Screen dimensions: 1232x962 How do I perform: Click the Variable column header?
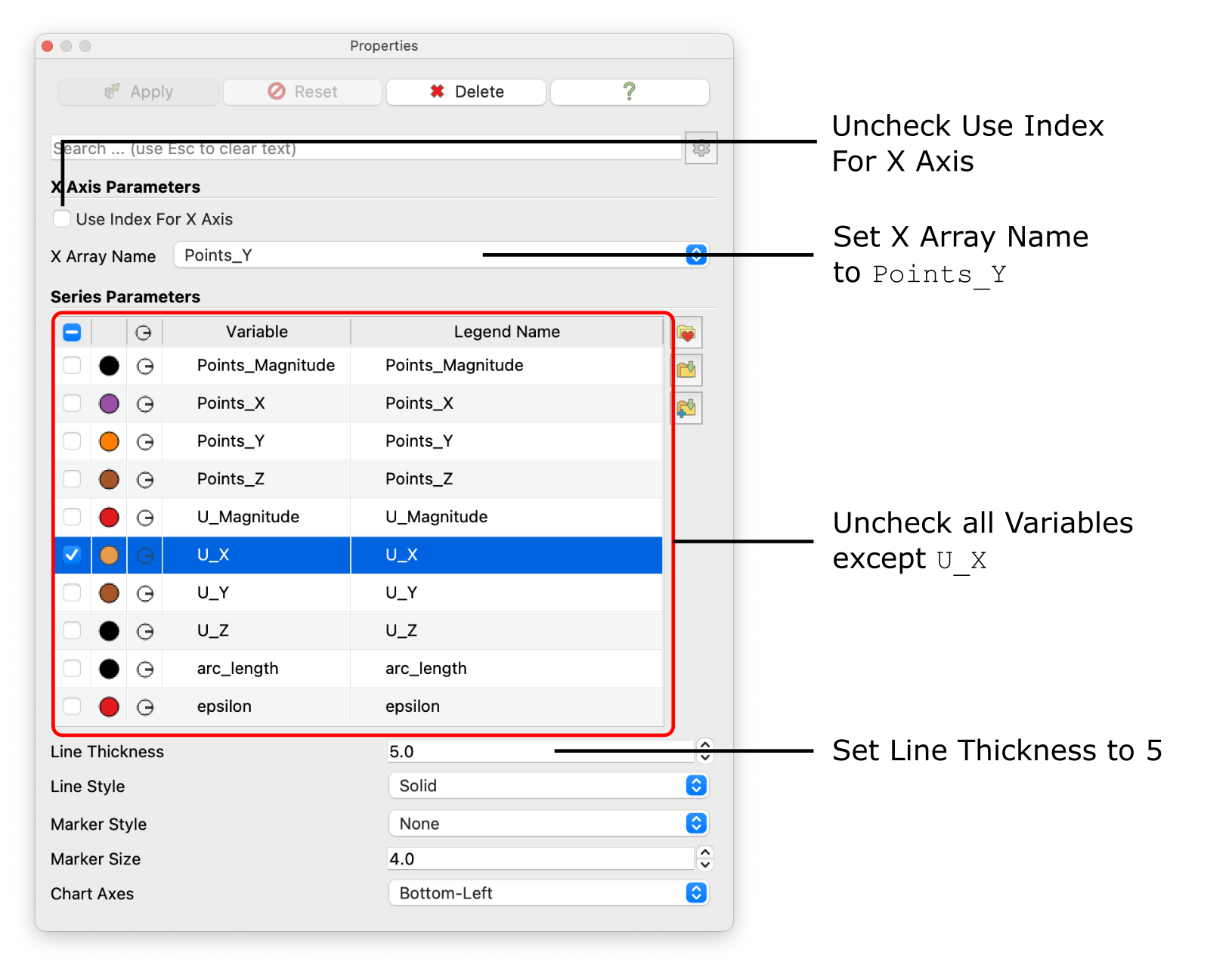256,331
